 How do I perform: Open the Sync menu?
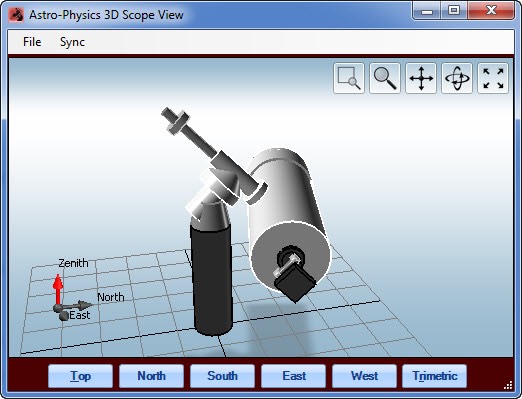[72, 42]
